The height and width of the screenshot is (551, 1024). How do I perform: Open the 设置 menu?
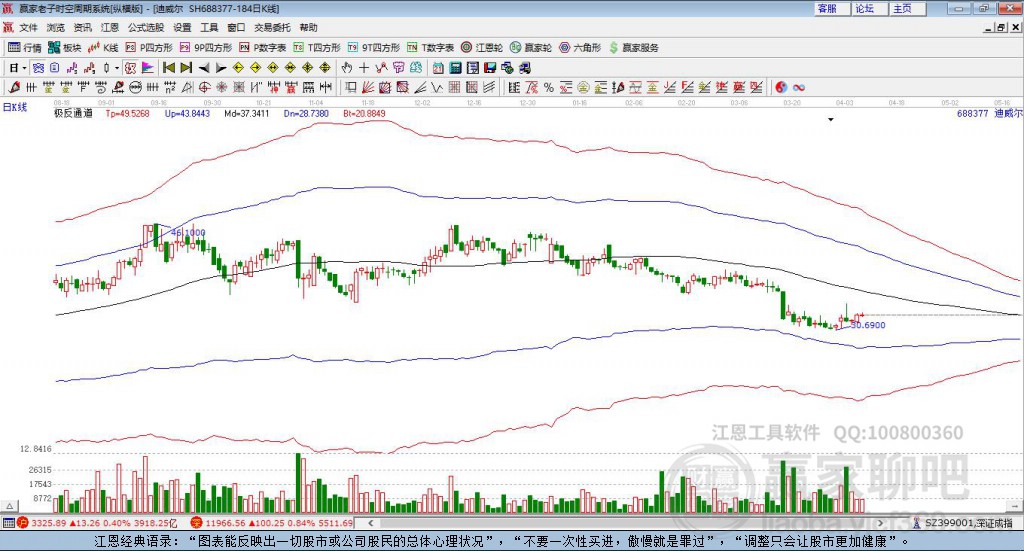(x=182, y=27)
